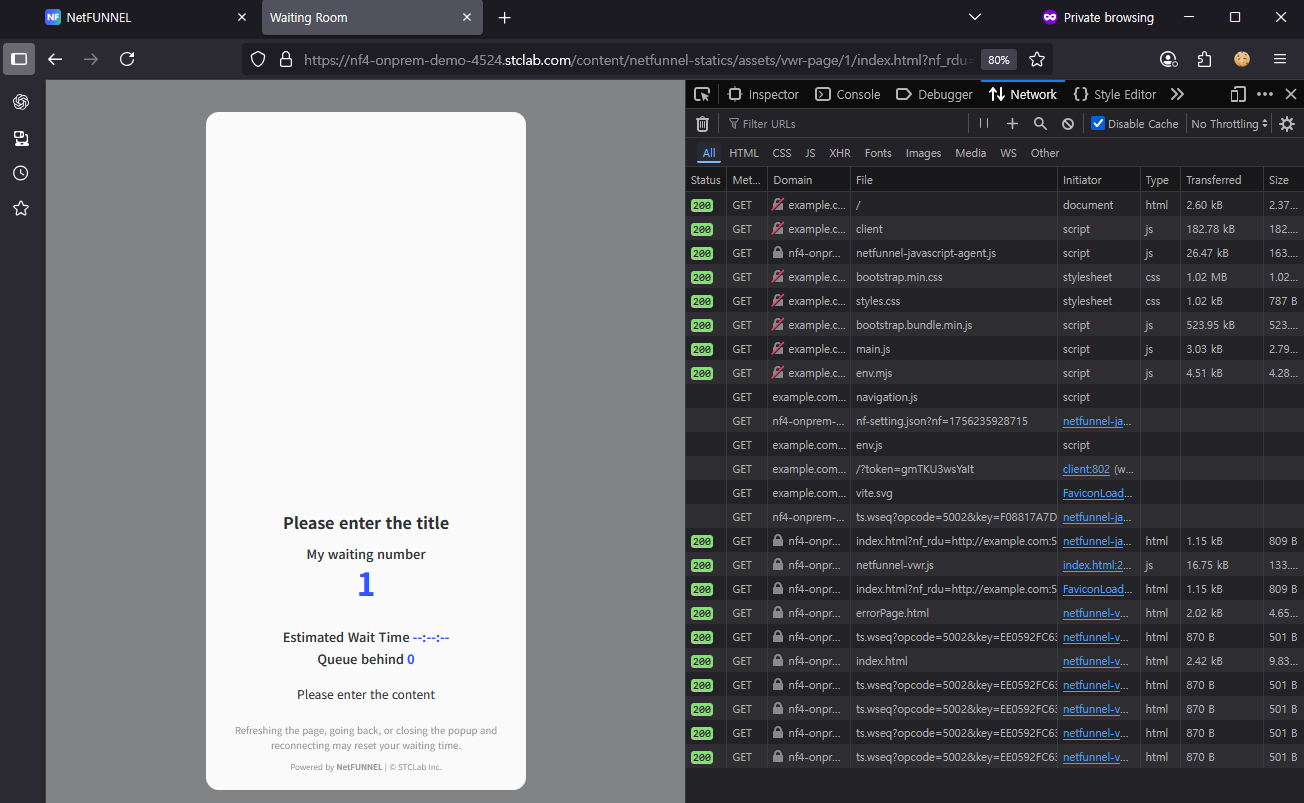Filter requests by the XHR tab
The width and height of the screenshot is (1304, 803).
840,153
